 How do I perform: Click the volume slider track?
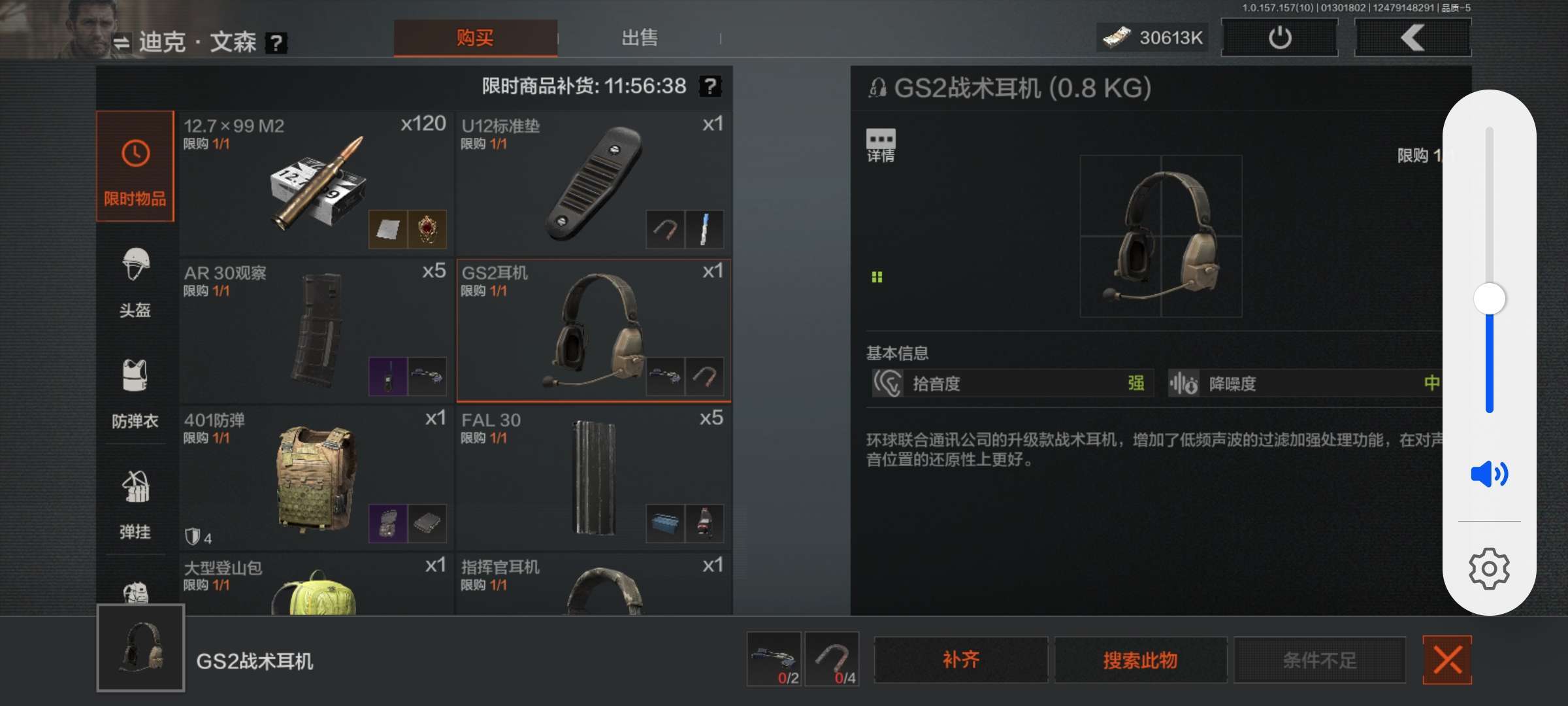point(1489,269)
